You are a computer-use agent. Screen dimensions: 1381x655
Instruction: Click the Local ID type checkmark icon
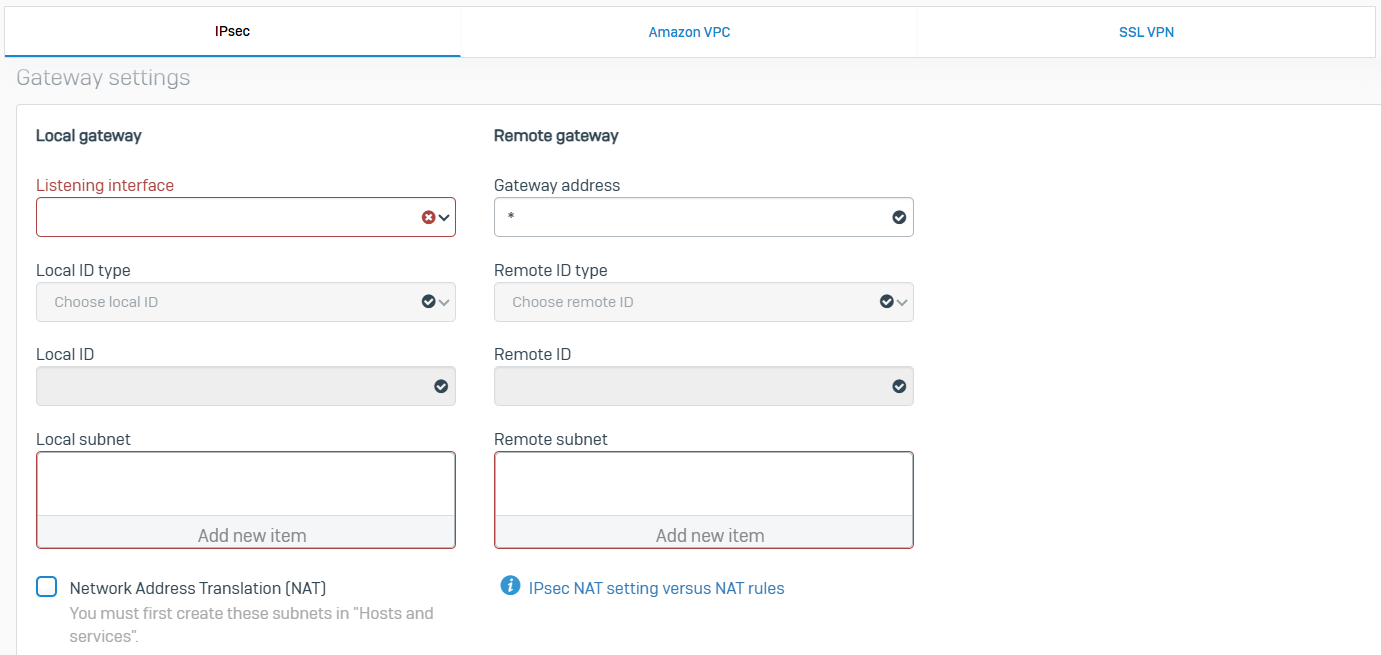428,301
